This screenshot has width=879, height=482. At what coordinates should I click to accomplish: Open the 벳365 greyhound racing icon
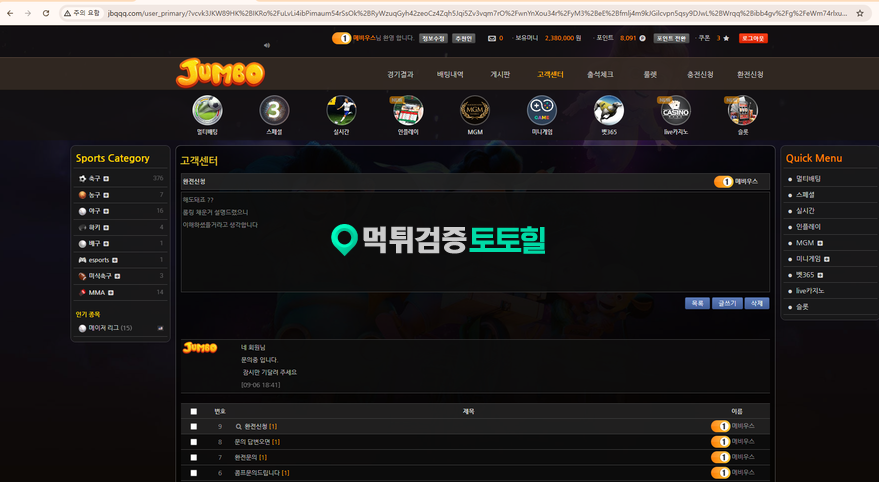click(x=609, y=110)
